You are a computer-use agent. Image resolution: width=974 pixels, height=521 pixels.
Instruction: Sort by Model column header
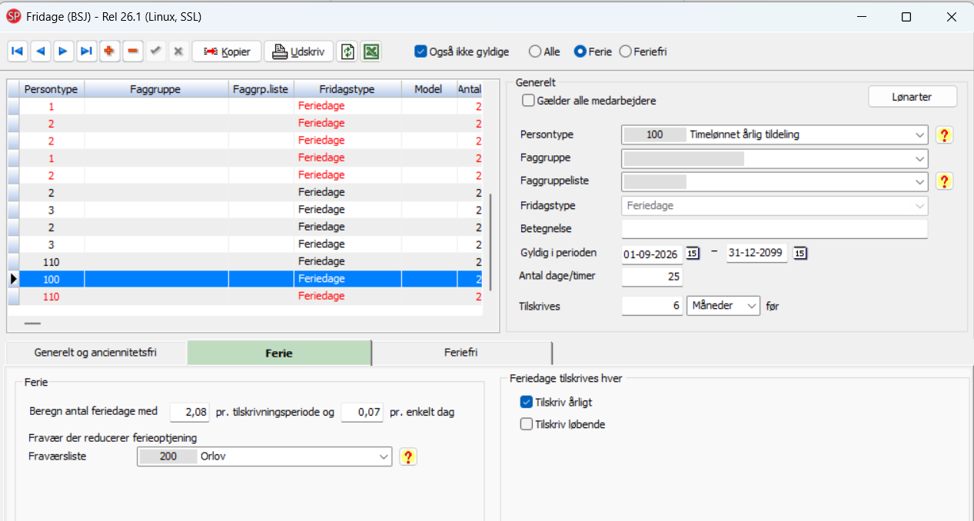click(x=428, y=89)
